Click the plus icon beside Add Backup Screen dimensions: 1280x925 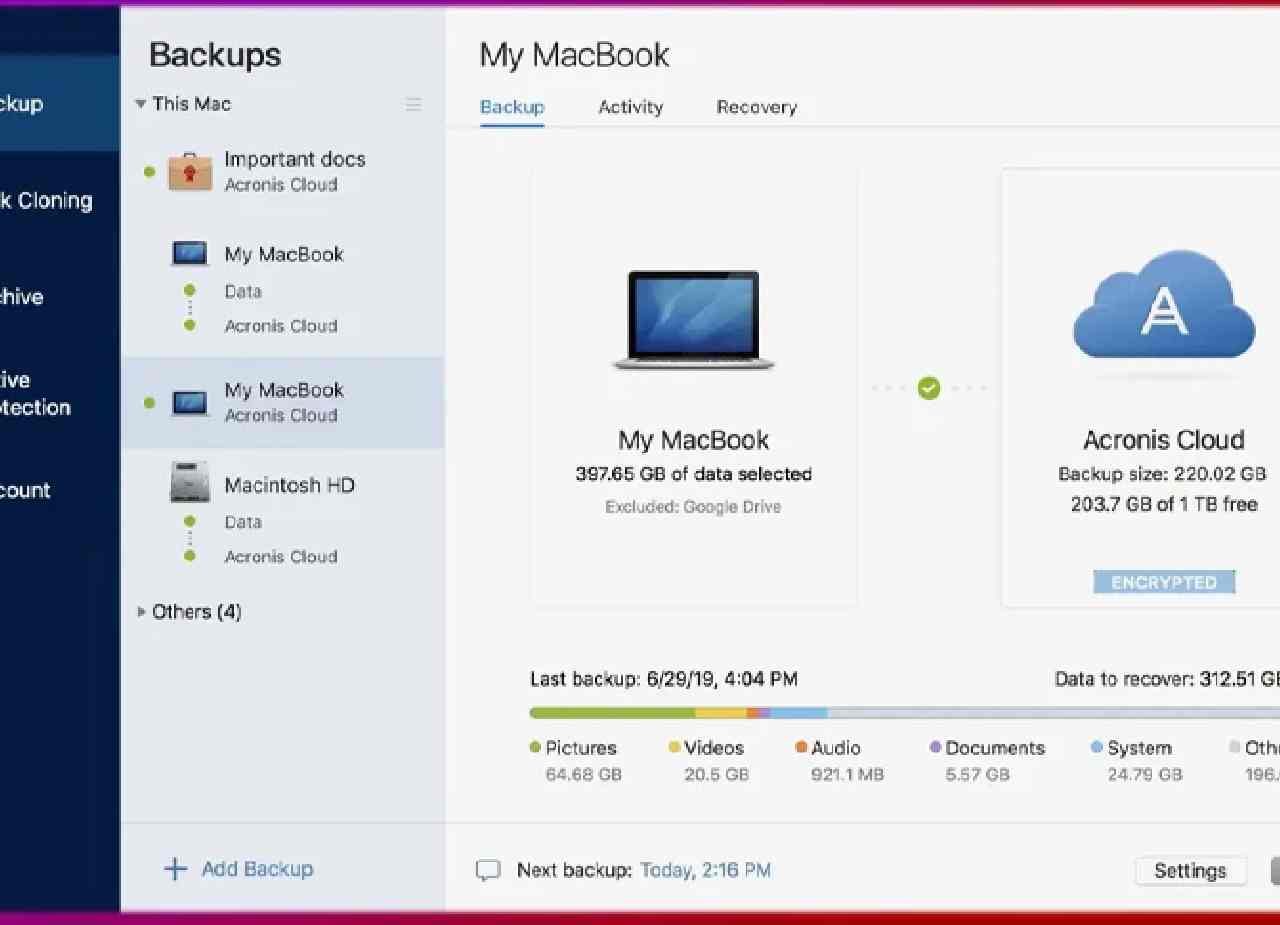pos(175,869)
